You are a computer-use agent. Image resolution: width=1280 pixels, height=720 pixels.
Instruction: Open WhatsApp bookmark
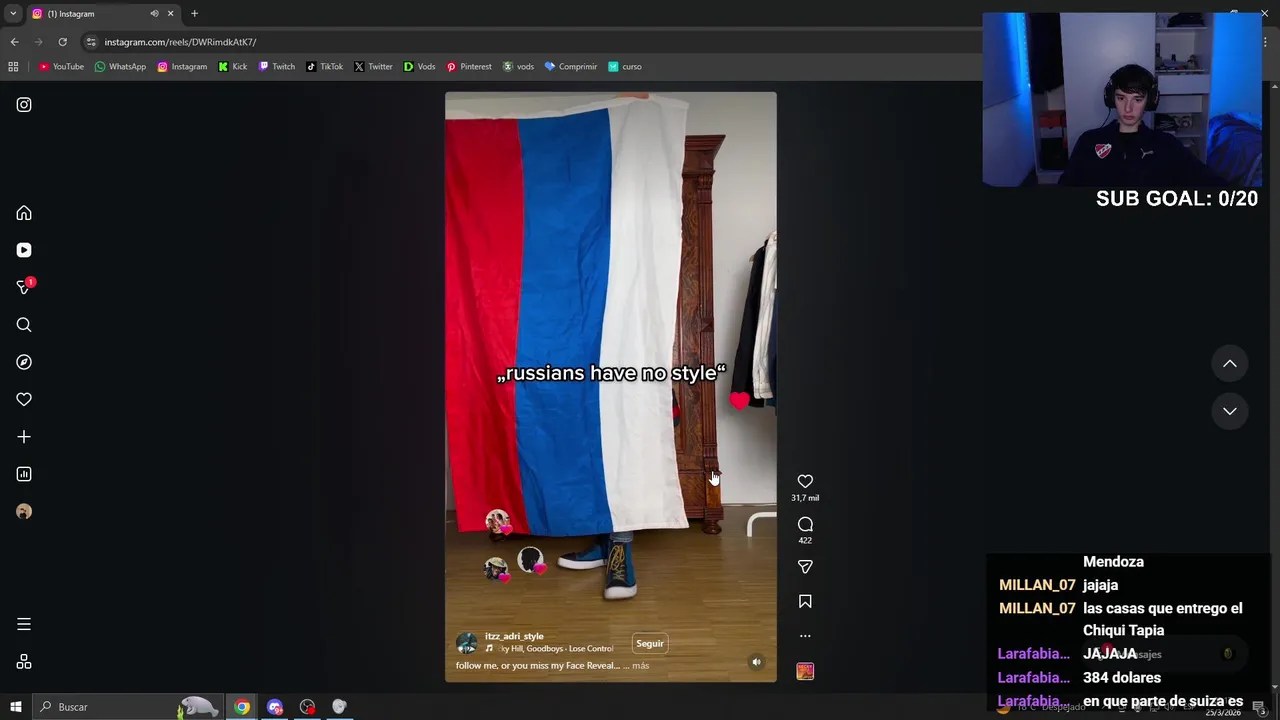120,67
